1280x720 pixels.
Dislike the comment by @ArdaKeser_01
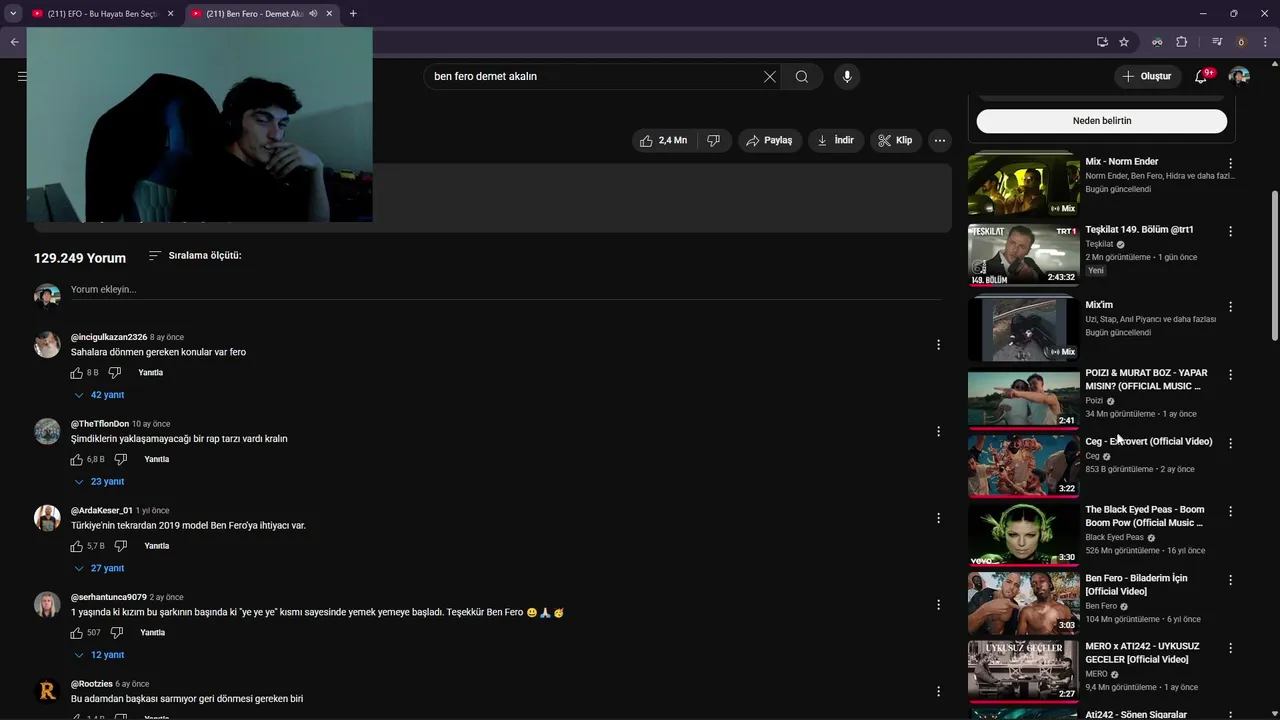click(121, 547)
